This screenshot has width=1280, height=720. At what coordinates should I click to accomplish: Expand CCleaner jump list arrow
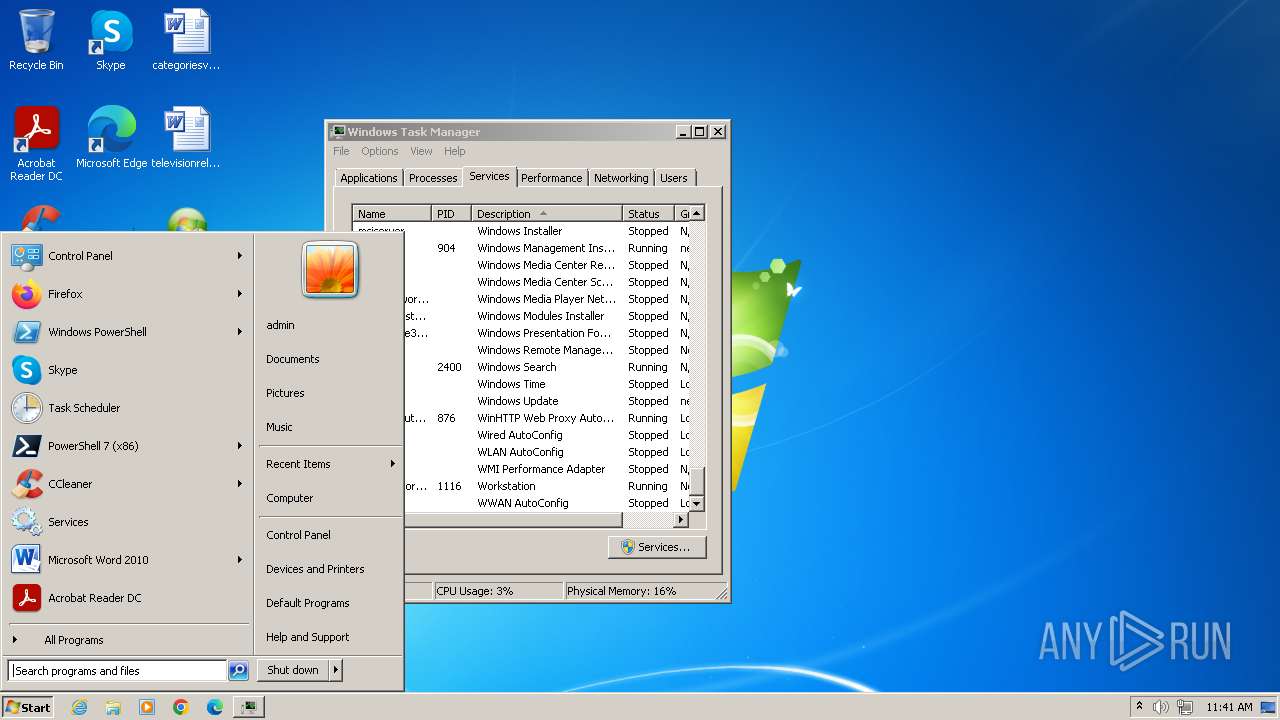[x=240, y=484]
